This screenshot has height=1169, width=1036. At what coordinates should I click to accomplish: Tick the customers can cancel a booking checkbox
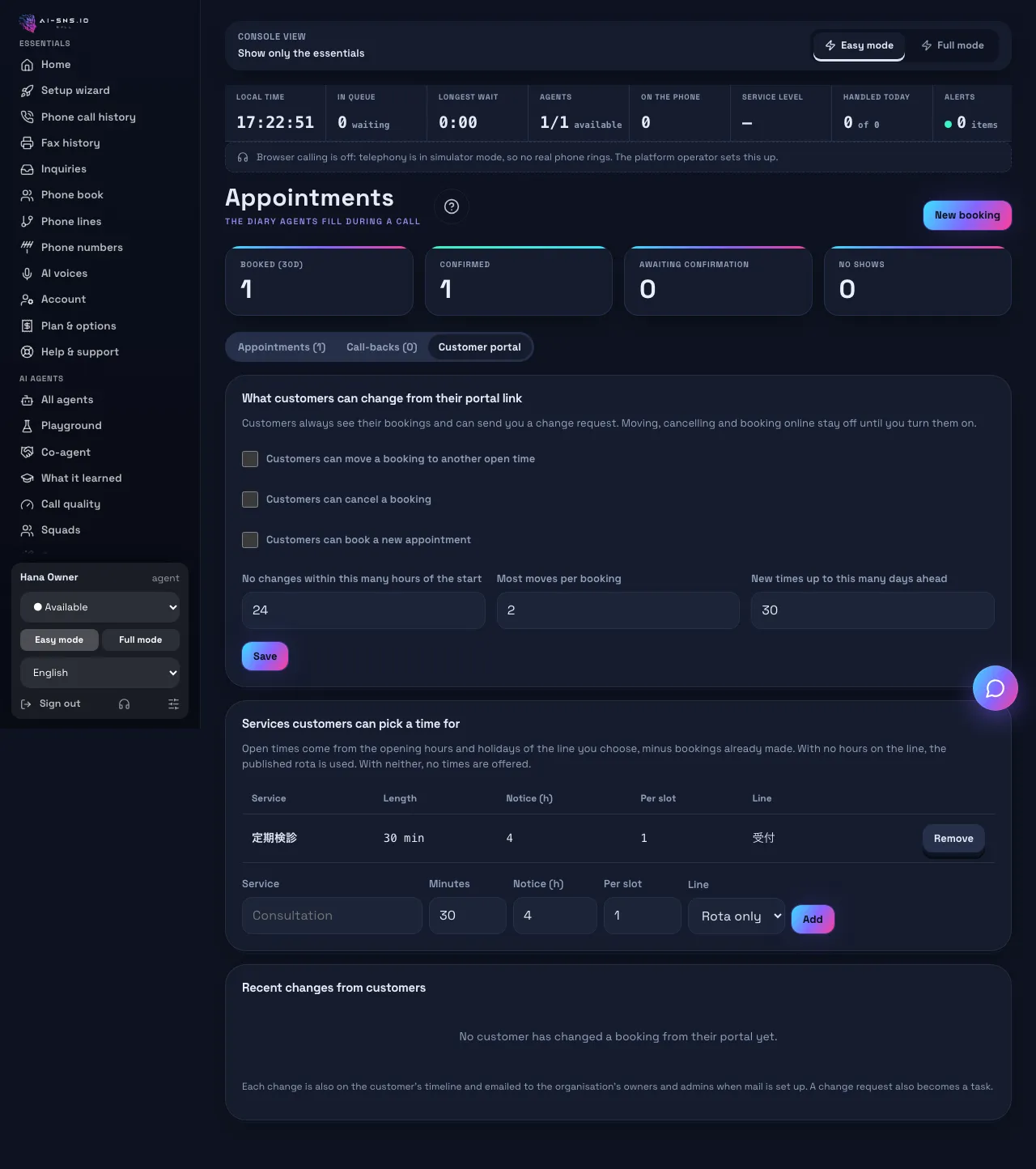pyautogui.click(x=250, y=499)
